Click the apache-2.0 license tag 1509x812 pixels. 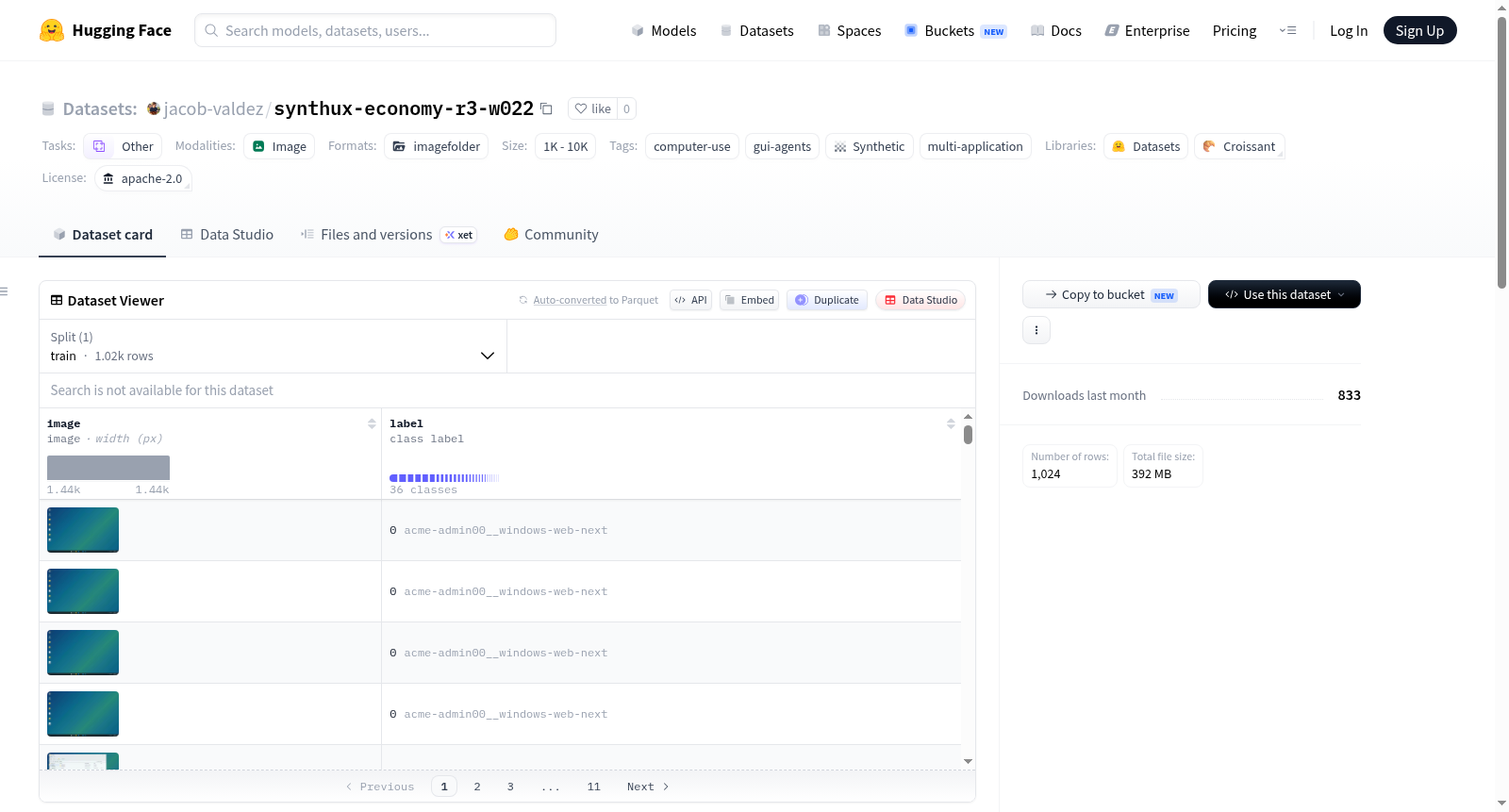143,178
